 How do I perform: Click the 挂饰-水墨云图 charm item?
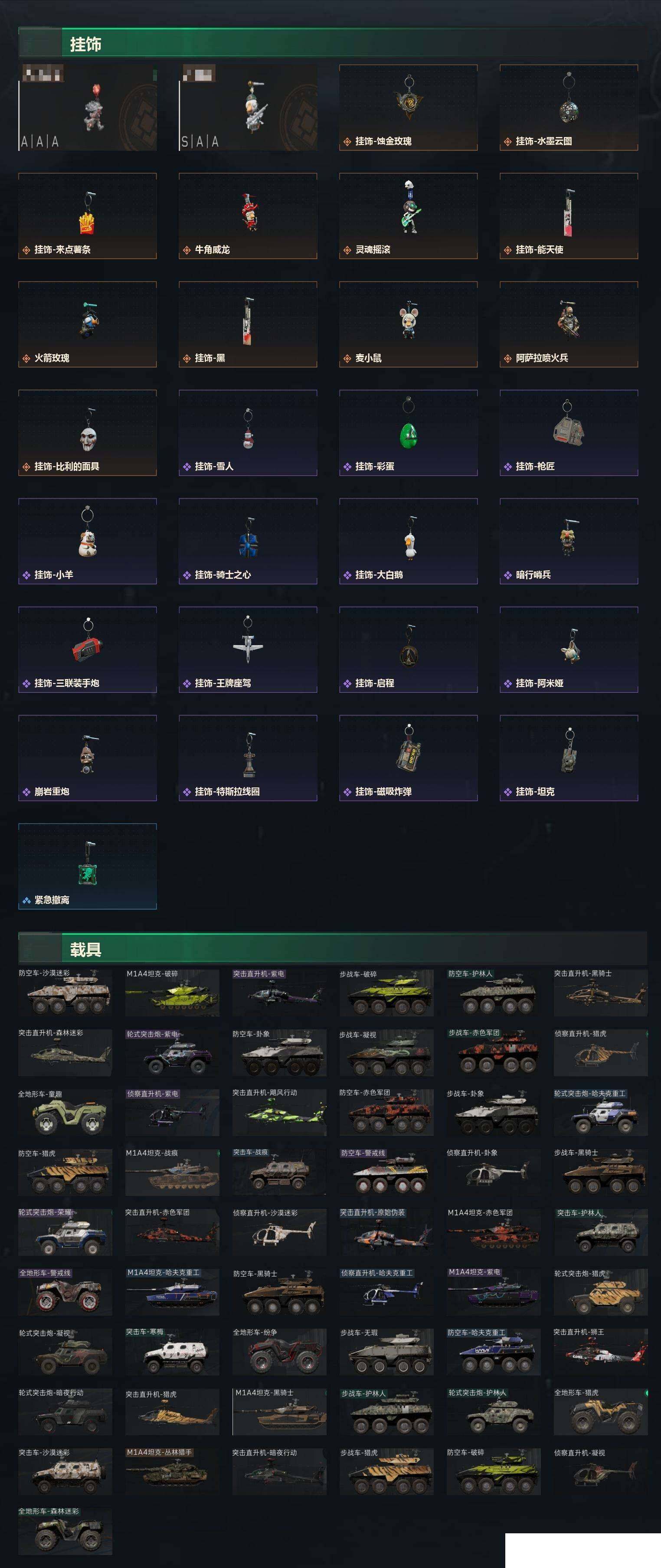(569, 107)
